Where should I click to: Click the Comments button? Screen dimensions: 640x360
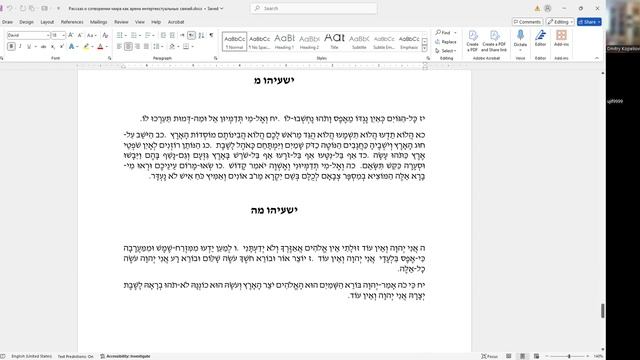pyautogui.click(x=527, y=22)
